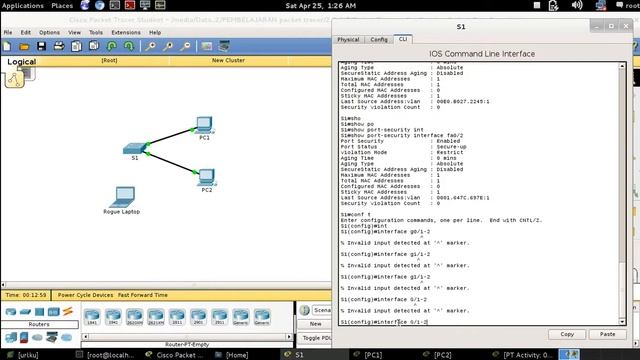Open the Extensions menu

pyautogui.click(x=126, y=32)
